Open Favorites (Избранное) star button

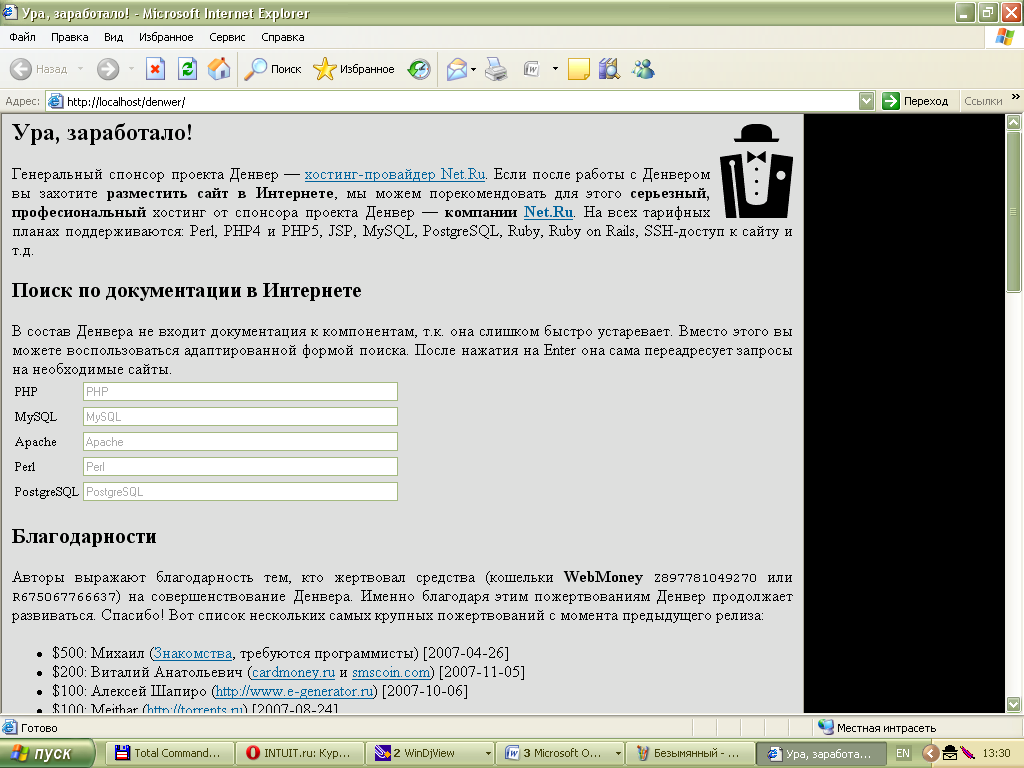click(x=353, y=69)
